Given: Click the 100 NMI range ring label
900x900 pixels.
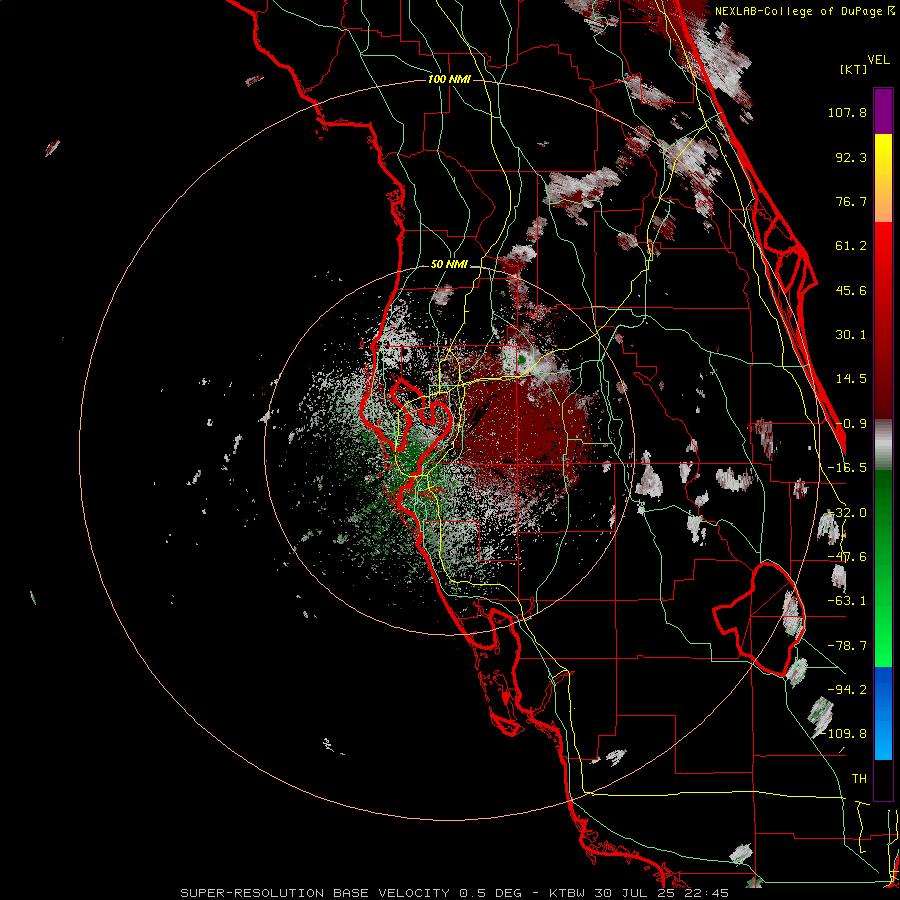Looking at the screenshot, I should (449, 79).
